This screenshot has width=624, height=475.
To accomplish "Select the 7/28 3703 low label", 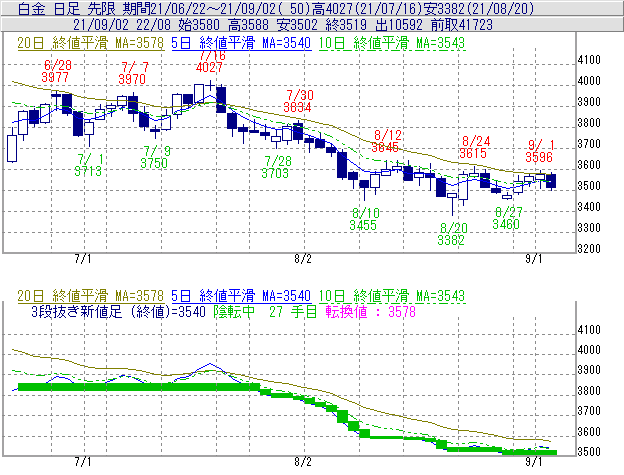I will tap(276, 167).
